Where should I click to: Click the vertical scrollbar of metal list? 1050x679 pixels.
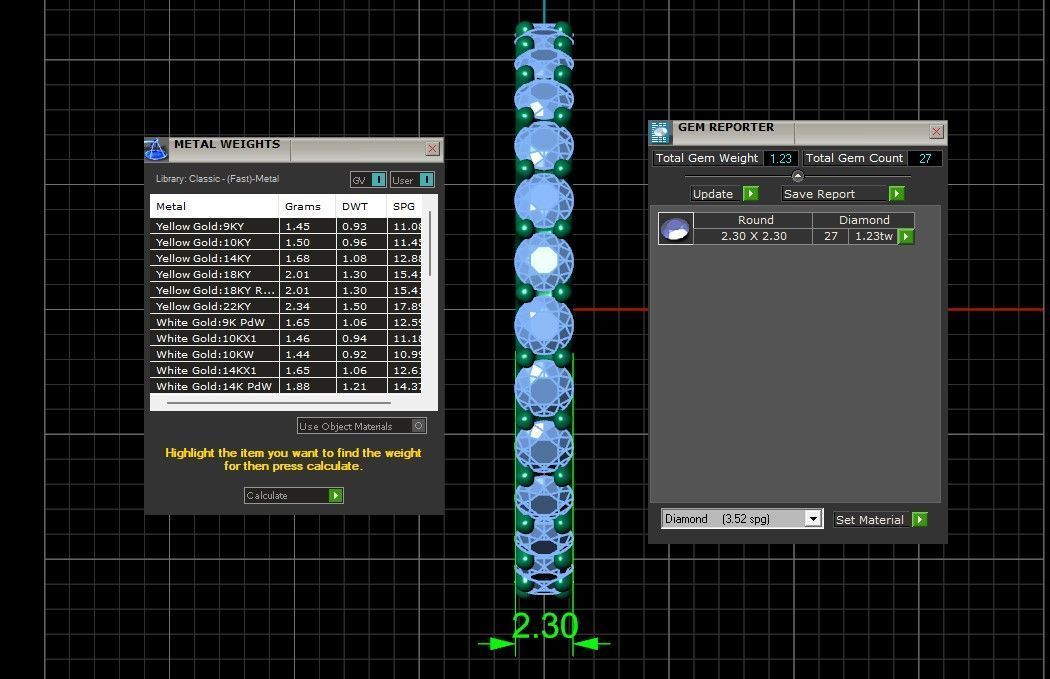[x=430, y=244]
